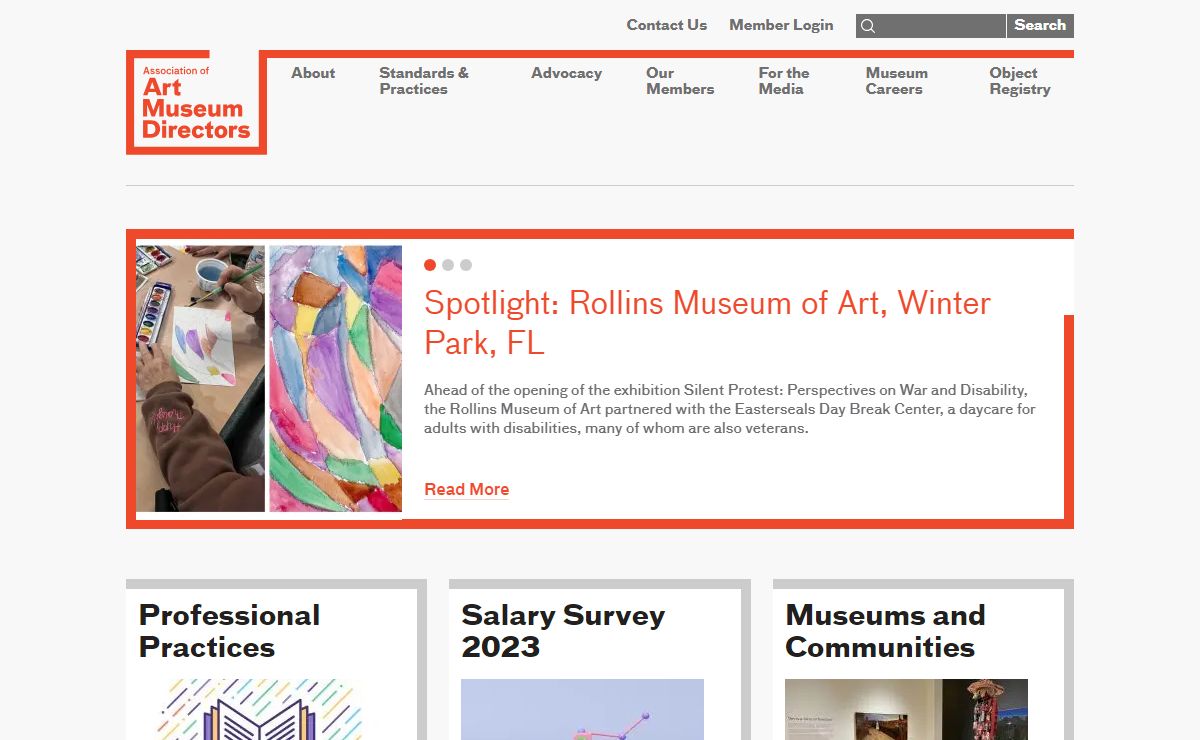View the colorful abstract watercolor image

336,379
